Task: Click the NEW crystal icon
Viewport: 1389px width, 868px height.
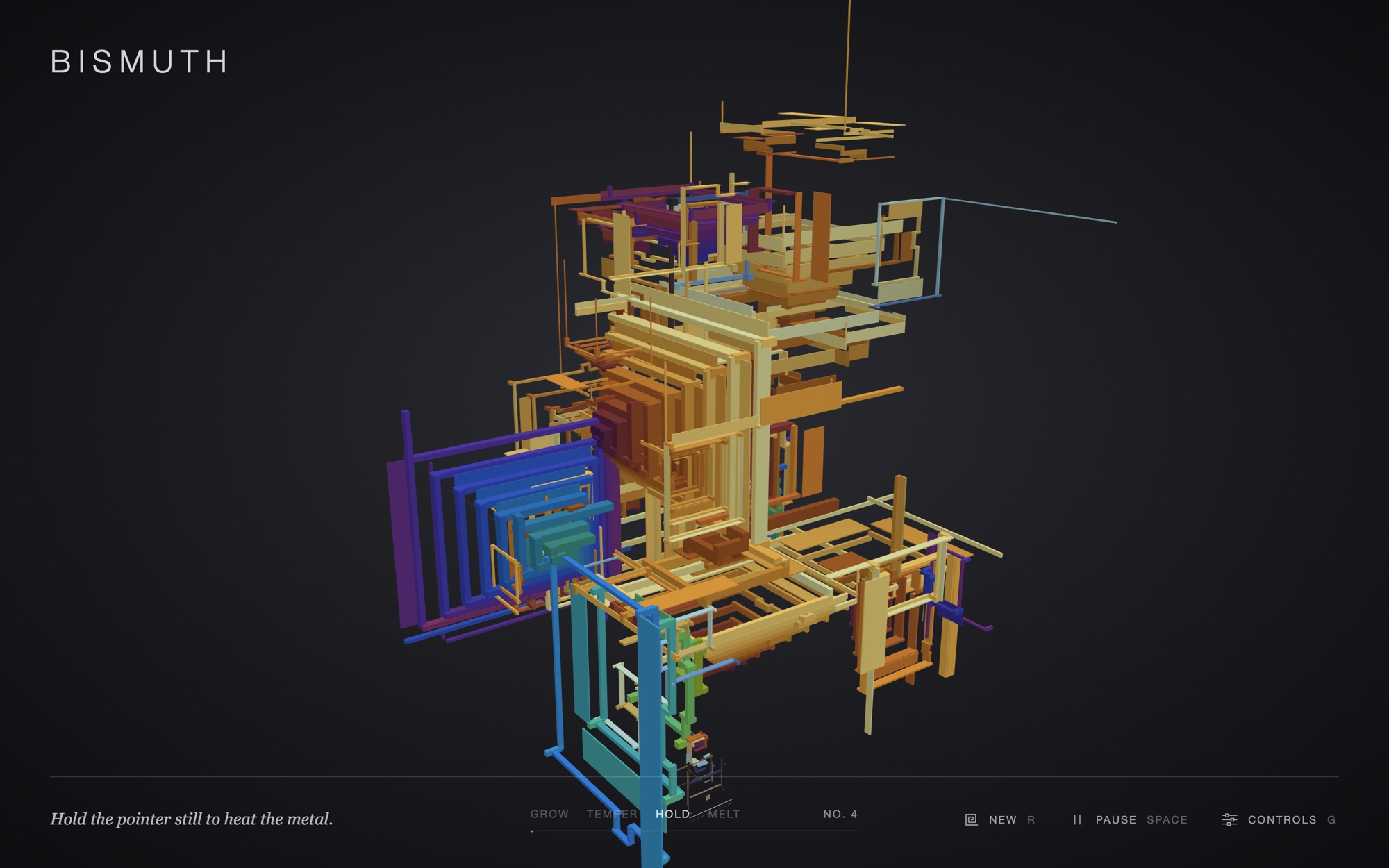Action: pos(971,820)
